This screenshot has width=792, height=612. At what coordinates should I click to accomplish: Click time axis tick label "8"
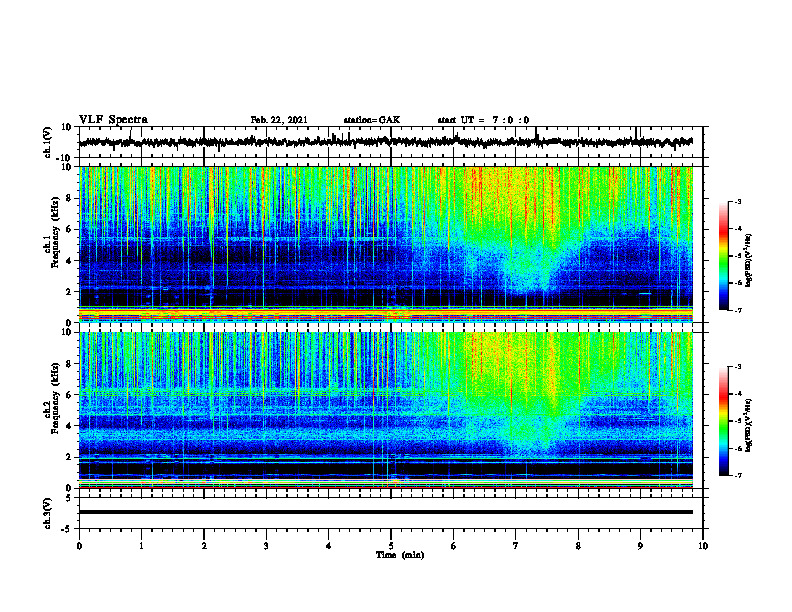[x=578, y=546]
